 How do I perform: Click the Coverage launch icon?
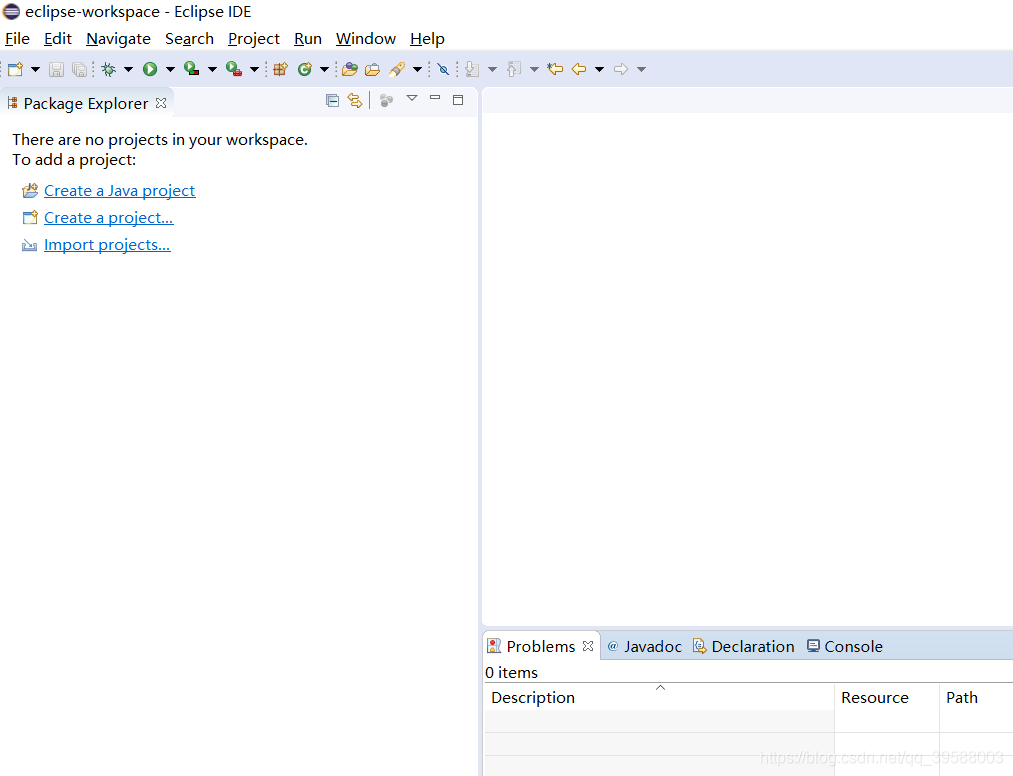(191, 68)
